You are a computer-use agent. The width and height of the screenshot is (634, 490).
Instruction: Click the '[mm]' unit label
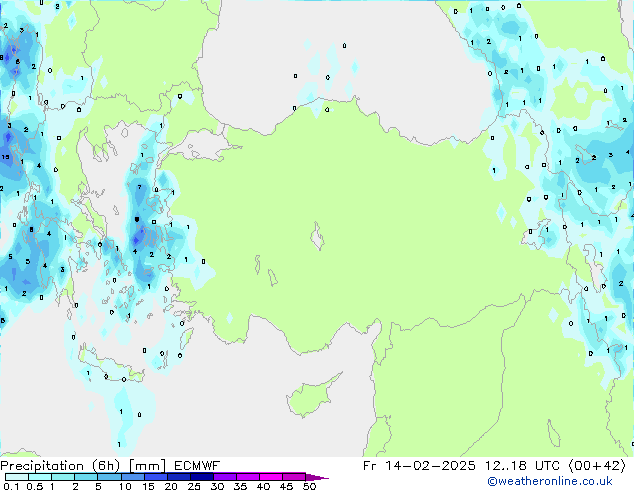point(147,466)
